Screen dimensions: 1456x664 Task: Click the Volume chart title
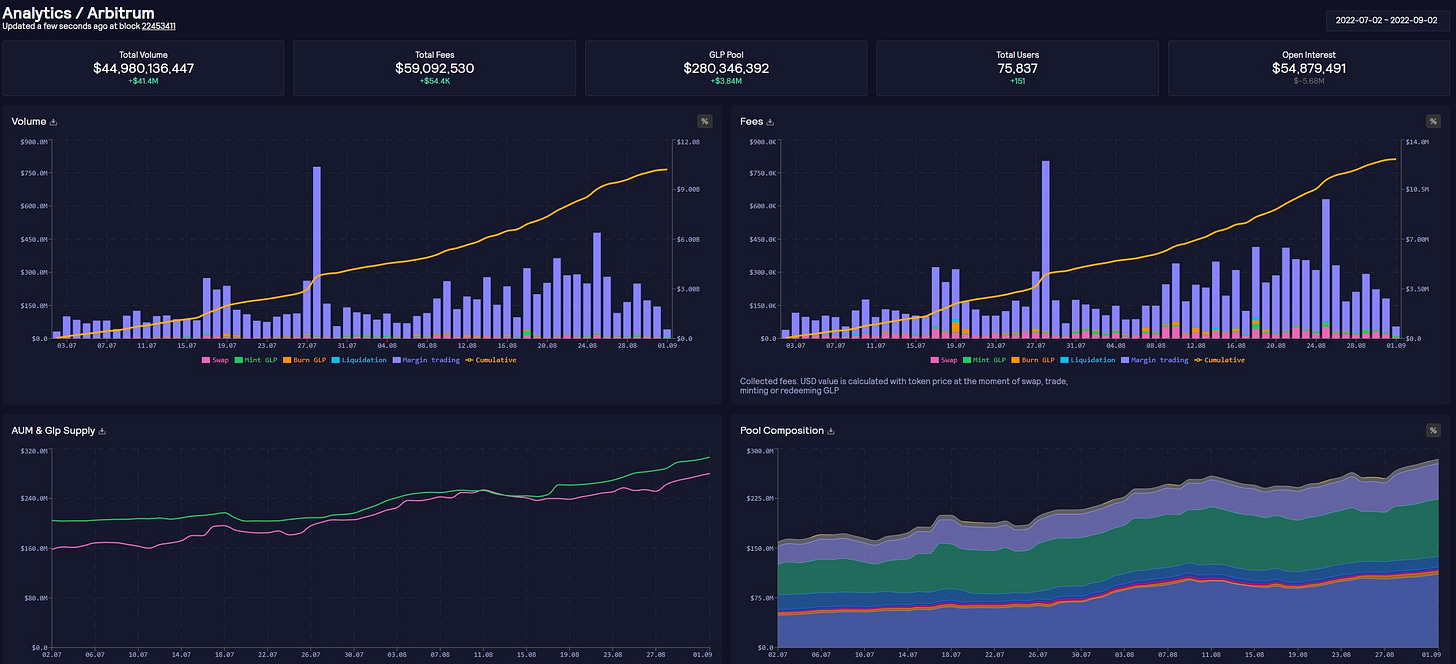click(x=29, y=122)
